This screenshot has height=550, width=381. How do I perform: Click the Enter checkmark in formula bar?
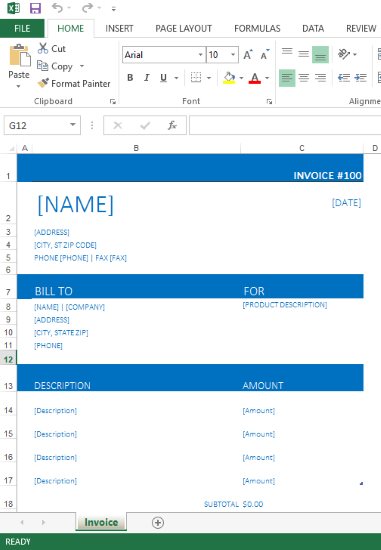click(x=145, y=125)
